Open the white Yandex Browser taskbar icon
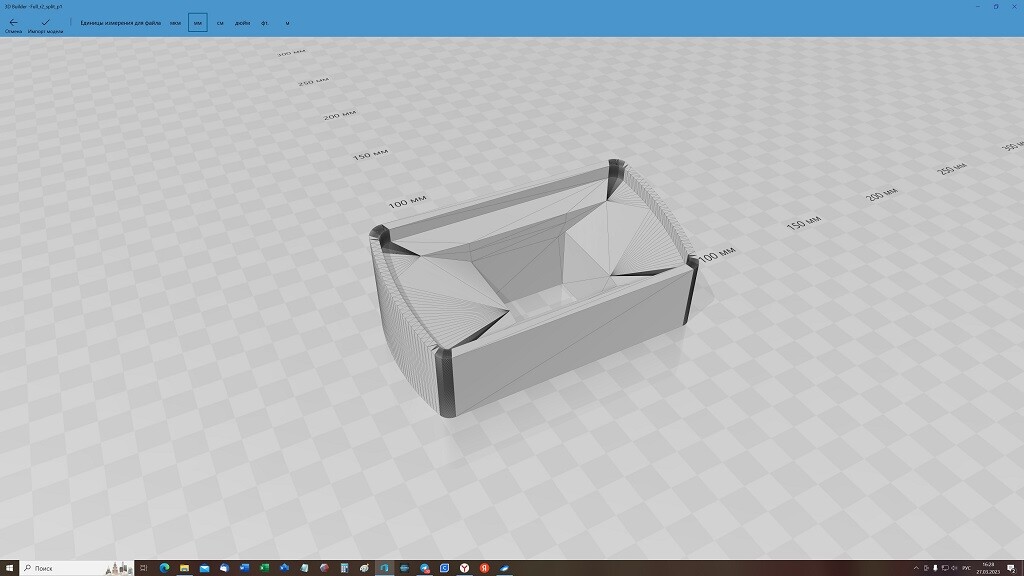Screen dimensions: 1024x576 464,568
